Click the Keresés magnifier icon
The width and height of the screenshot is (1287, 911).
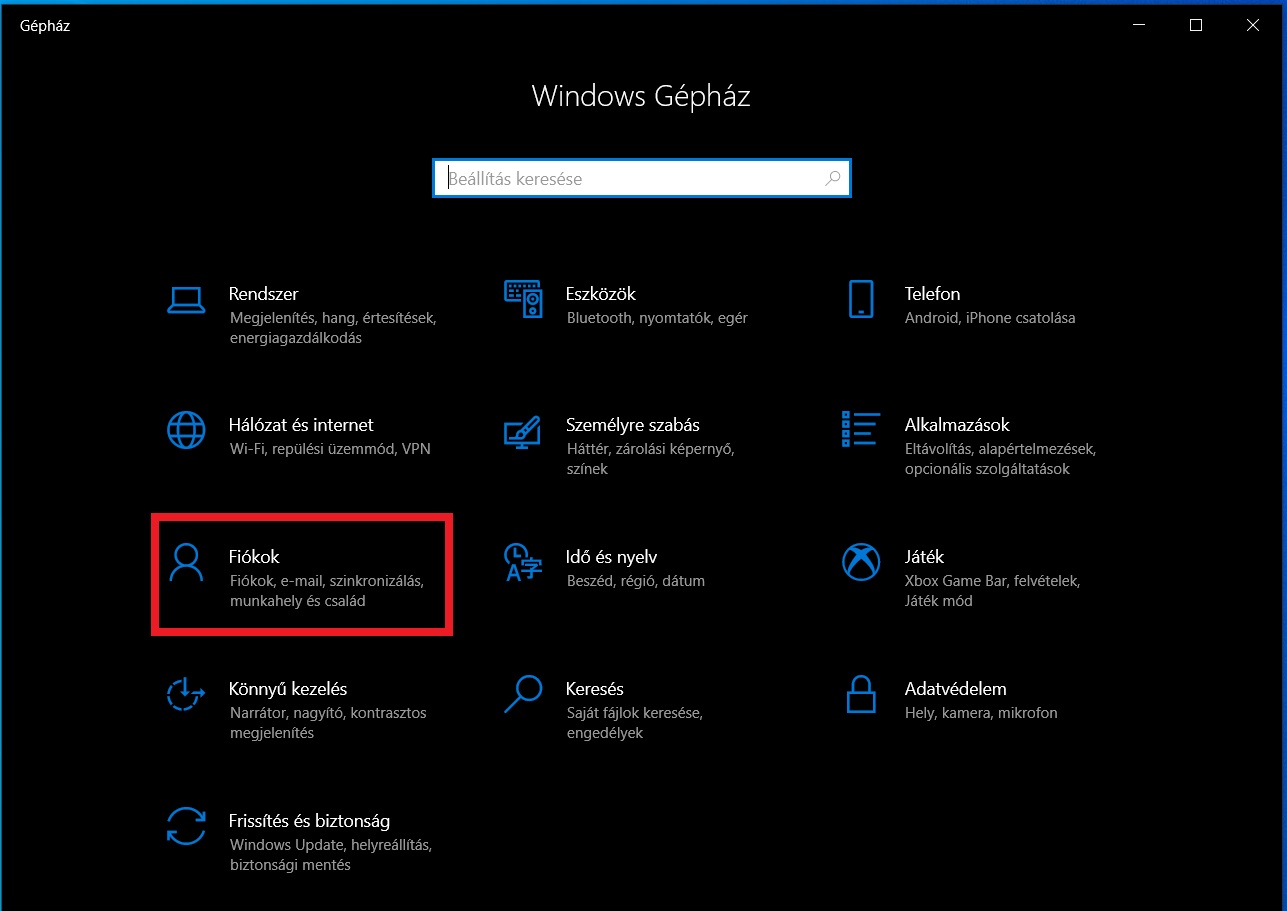523,694
